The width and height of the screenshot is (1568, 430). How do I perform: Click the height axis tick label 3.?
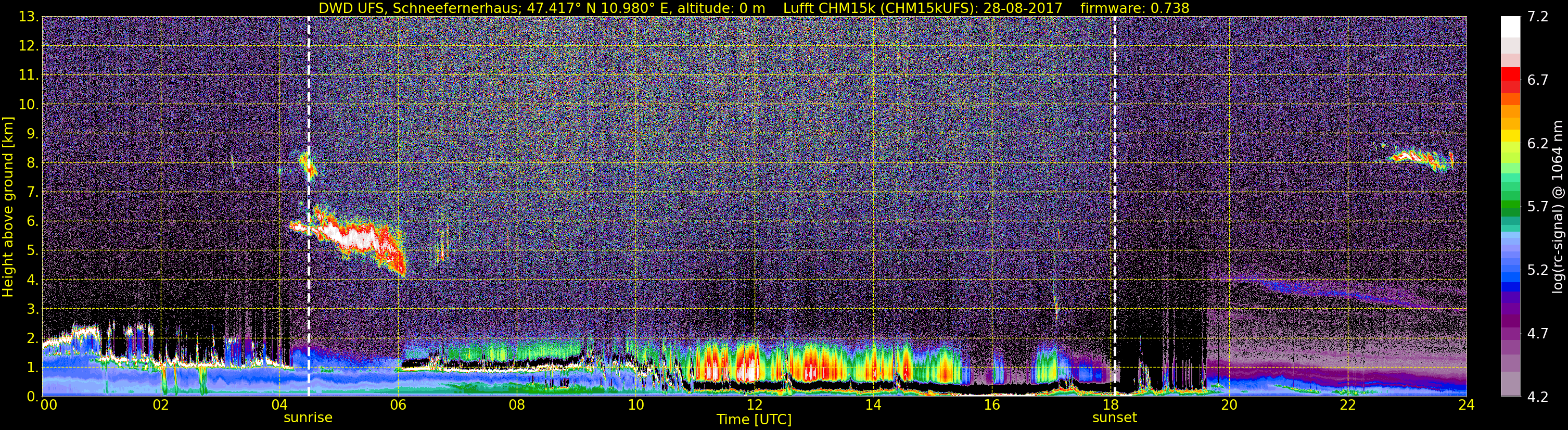(32, 309)
